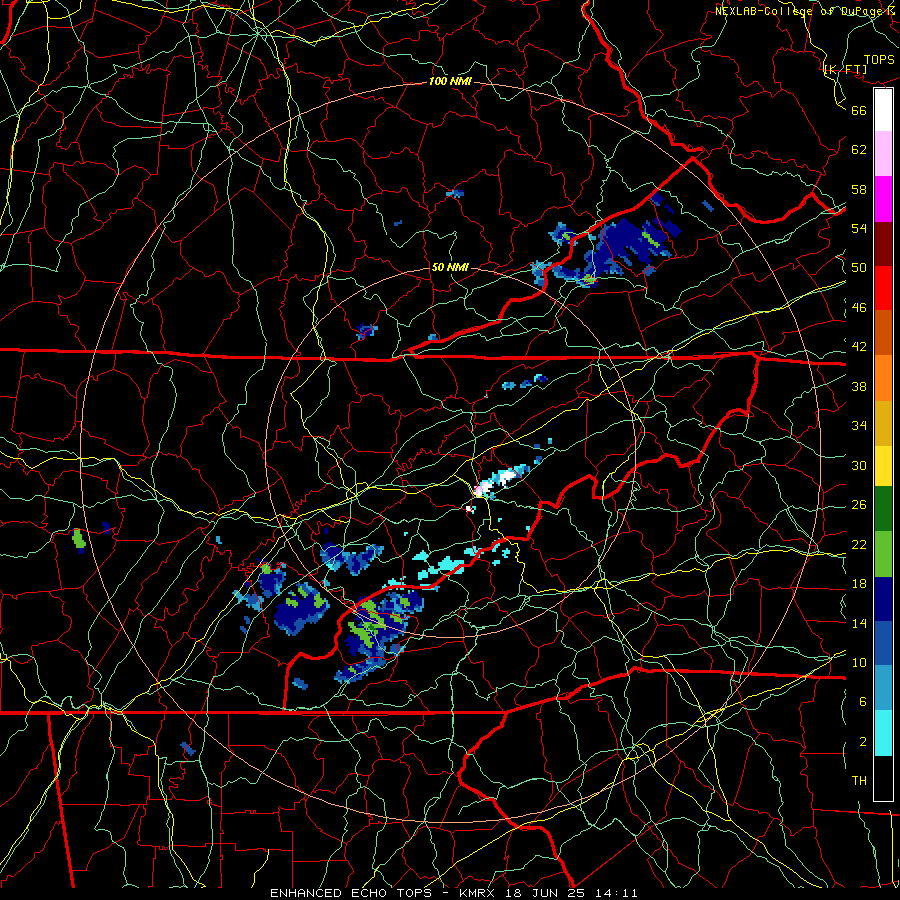Screen dimensions: 900x900
Task: Click the '100 NMI' range ring label
Action: pos(450,81)
